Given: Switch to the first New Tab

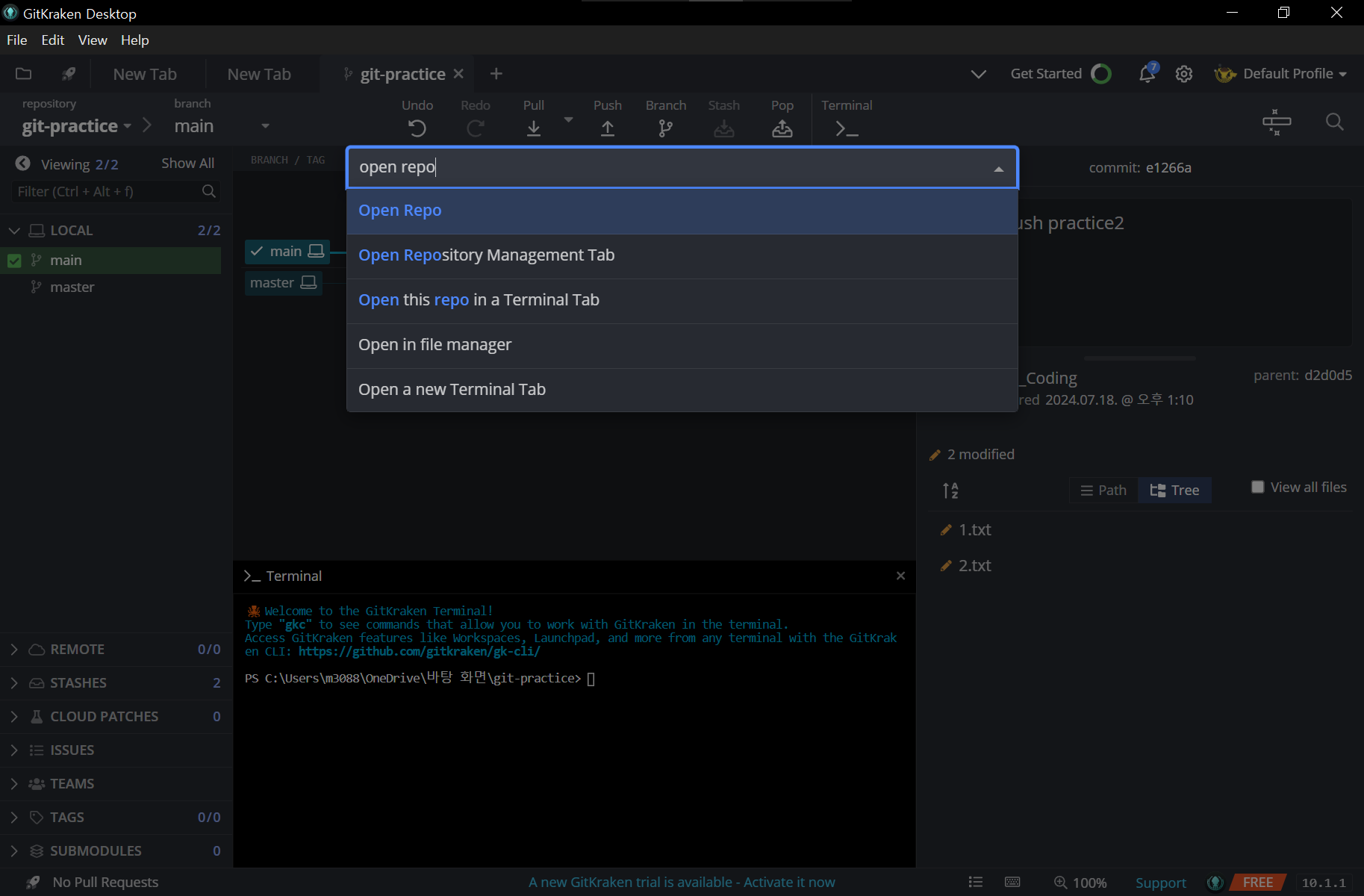Looking at the screenshot, I should click(145, 74).
